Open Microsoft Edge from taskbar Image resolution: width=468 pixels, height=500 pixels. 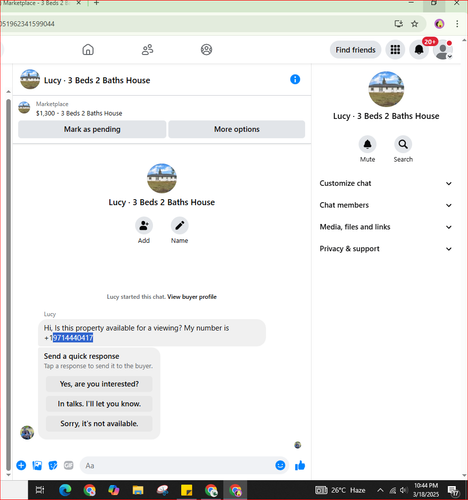pos(65,490)
